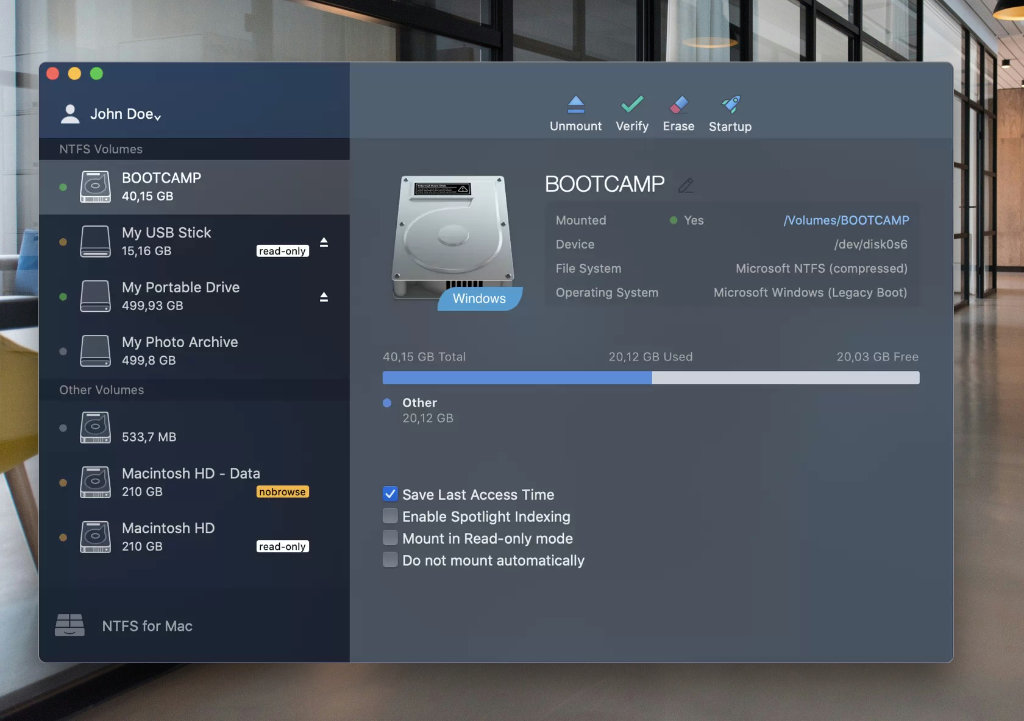The width and height of the screenshot is (1024, 721).
Task: Uncheck Save Last Access Time
Action: (391, 494)
